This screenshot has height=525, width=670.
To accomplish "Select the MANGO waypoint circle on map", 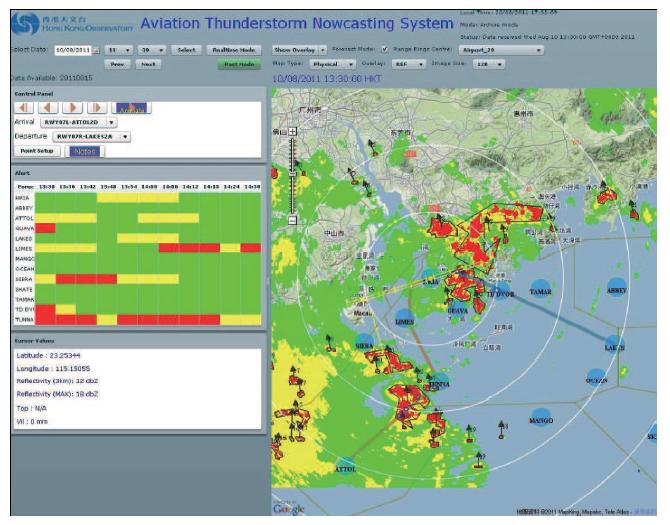I will [541, 417].
